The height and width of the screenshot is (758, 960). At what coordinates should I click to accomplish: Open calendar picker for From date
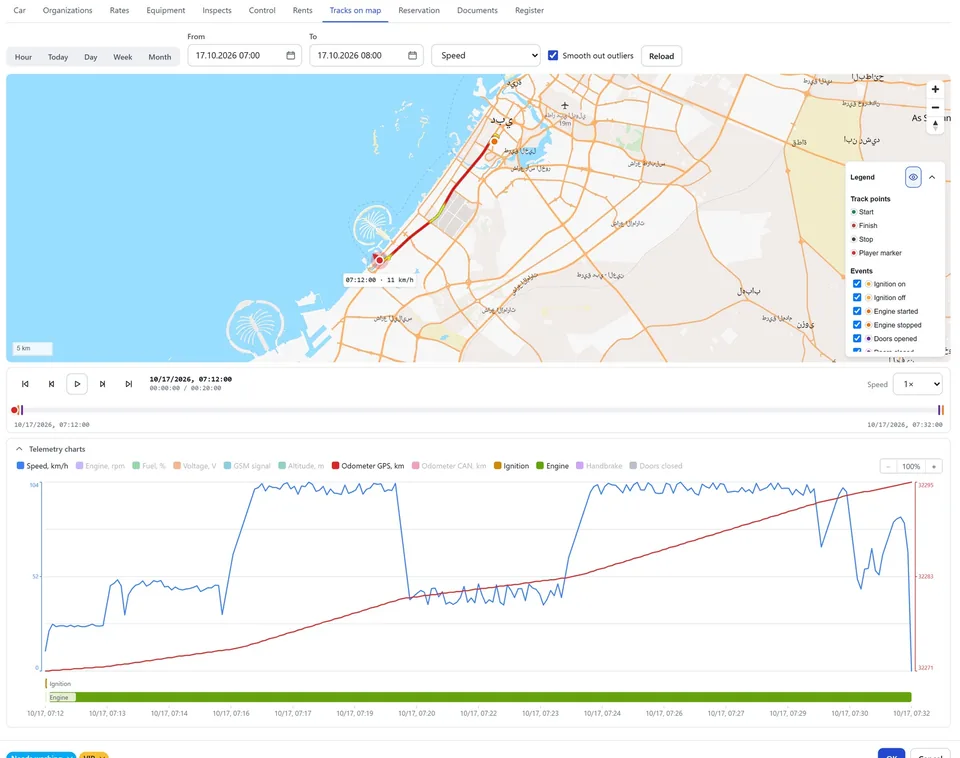290,56
